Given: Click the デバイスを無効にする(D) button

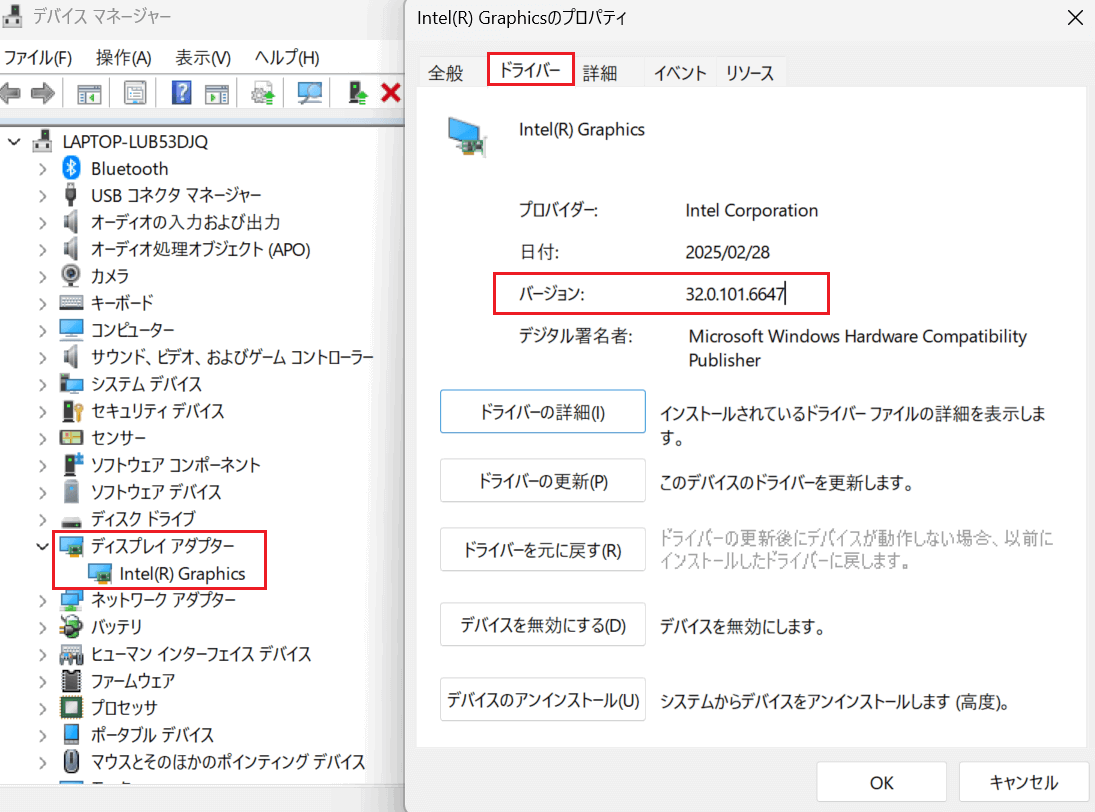Looking at the screenshot, I should click(543, 625).
